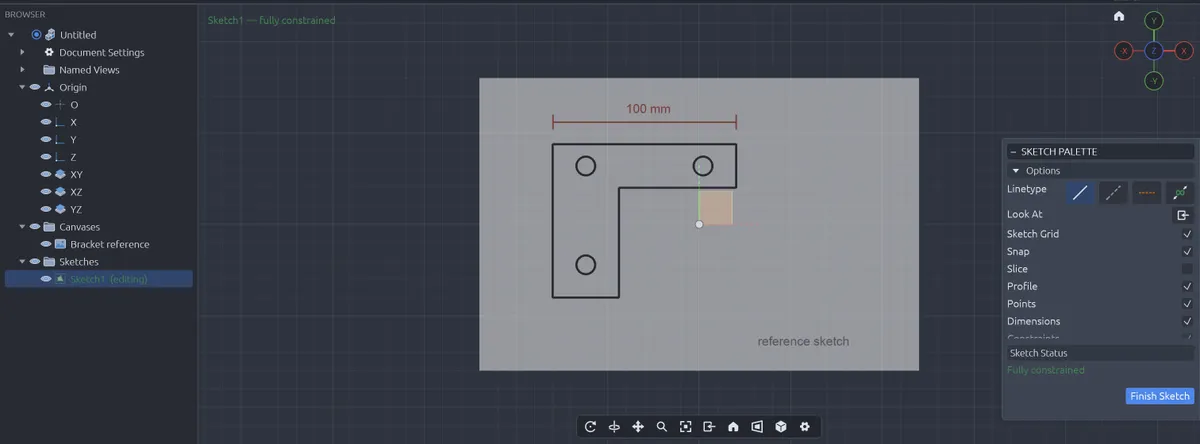
Task: Hide the Bracket reference canvas
Action: pos(45,244)
